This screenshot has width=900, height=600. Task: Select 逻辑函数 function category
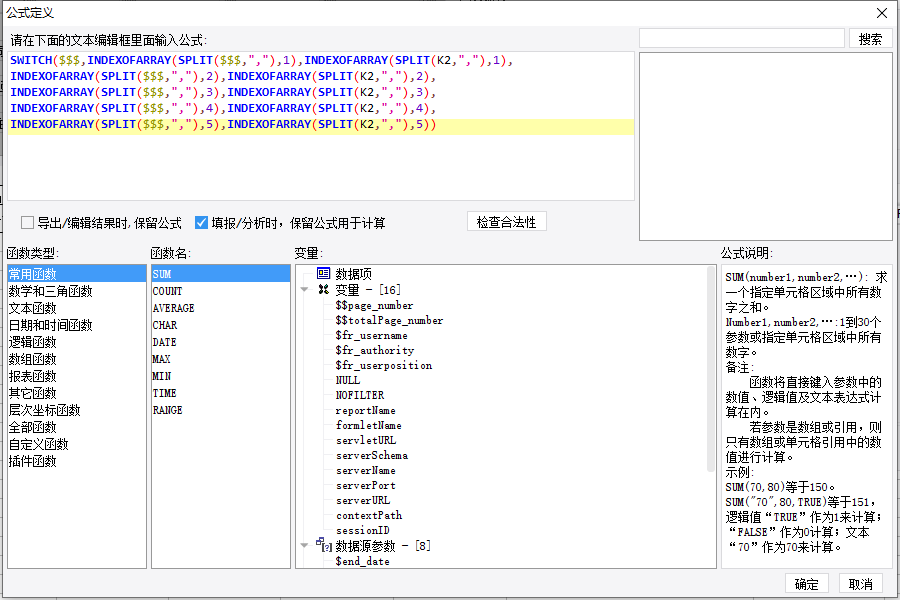tap(33, 342)
